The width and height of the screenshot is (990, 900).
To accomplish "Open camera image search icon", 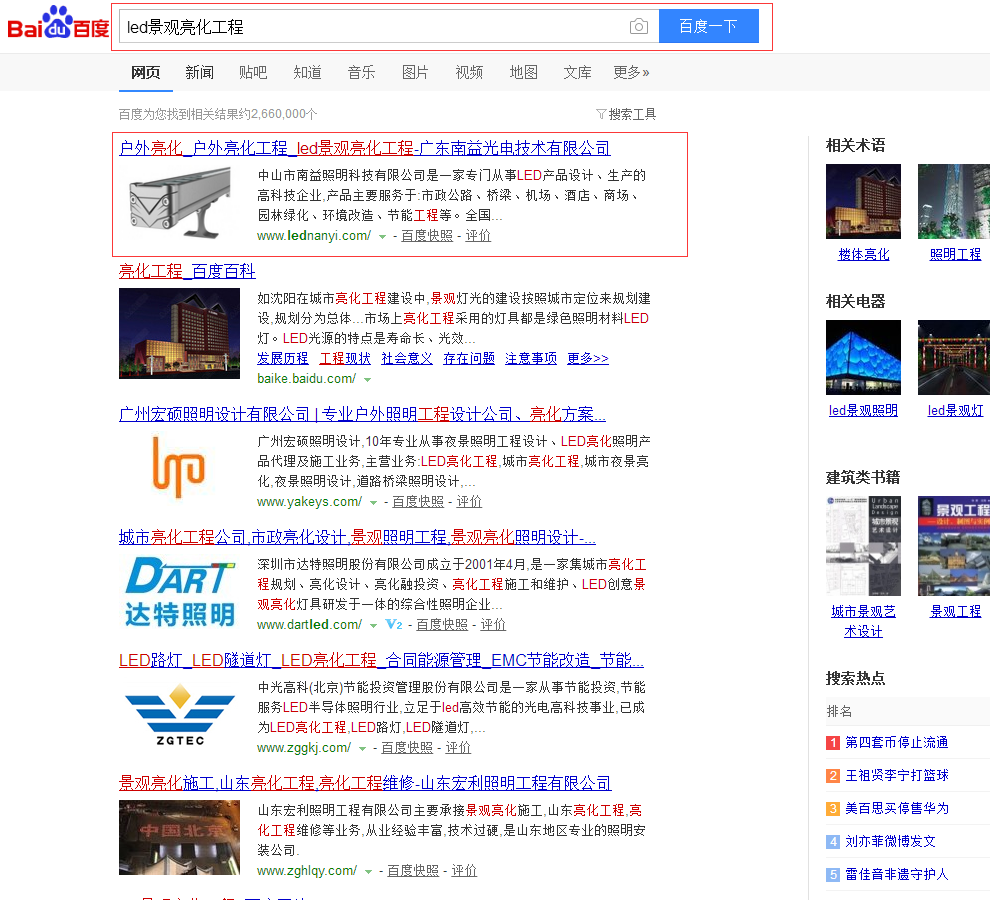I will [x=638, y=27].
